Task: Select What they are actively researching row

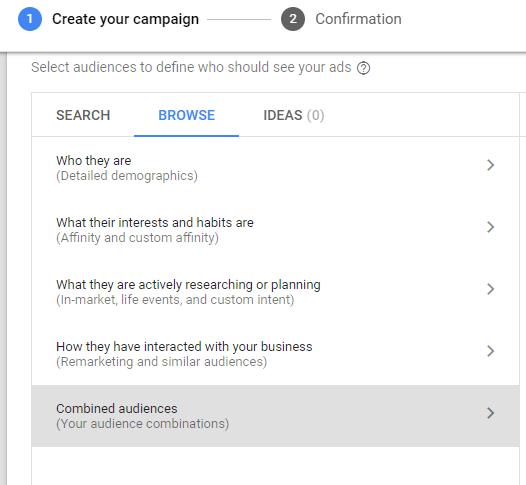Action: (x=275, y=292)
